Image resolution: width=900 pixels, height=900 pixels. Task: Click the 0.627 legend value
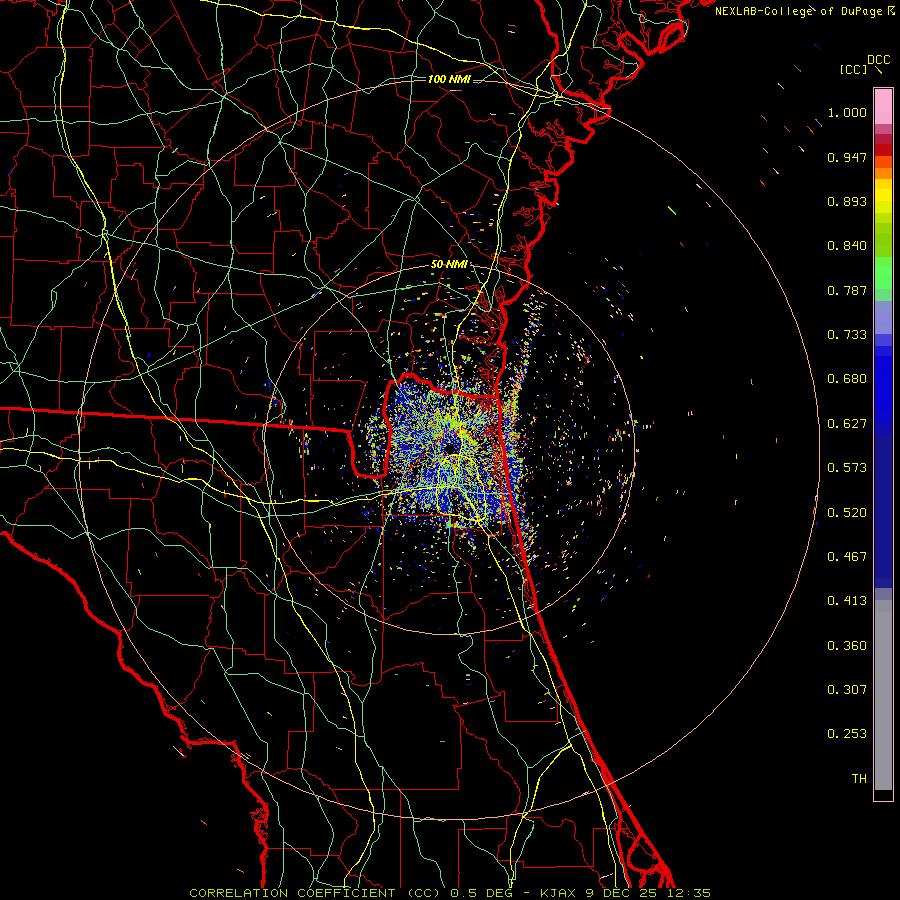click(x=847, y=424)
